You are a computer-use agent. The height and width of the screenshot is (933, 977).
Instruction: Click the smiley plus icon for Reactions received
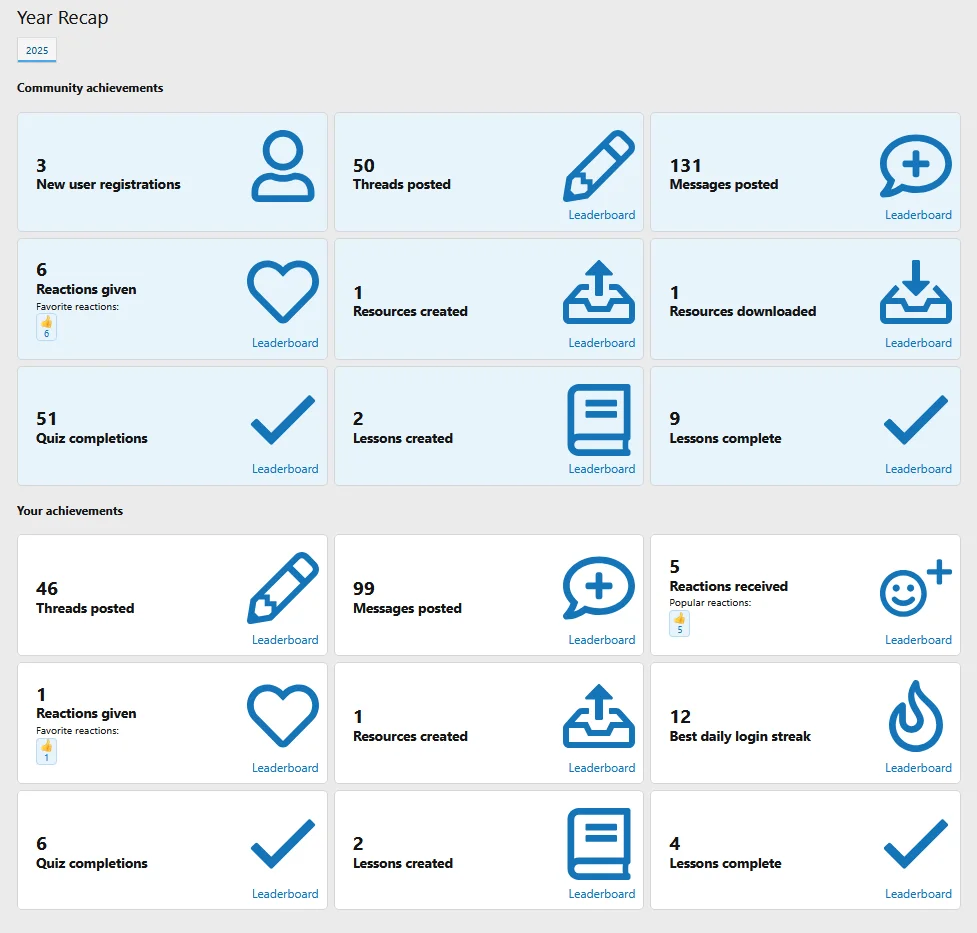point(915,589)
